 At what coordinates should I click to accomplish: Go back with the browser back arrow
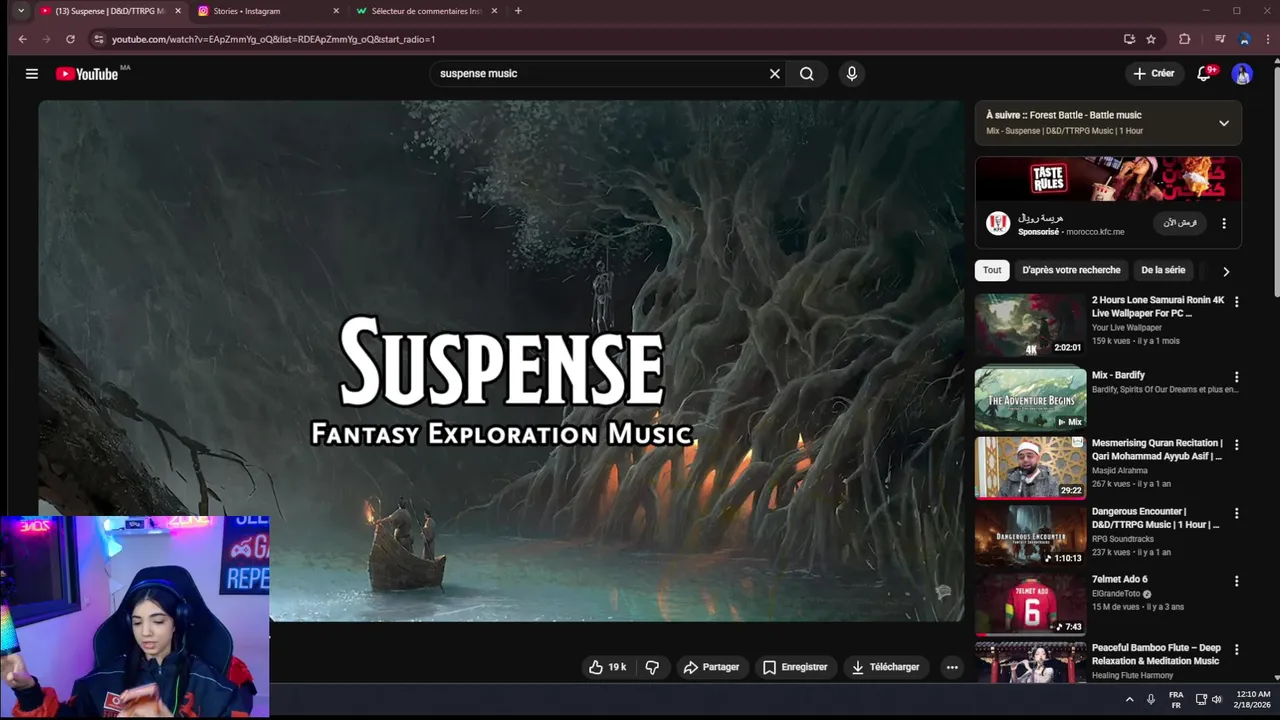pyautogui.click(x=22, y=39)
